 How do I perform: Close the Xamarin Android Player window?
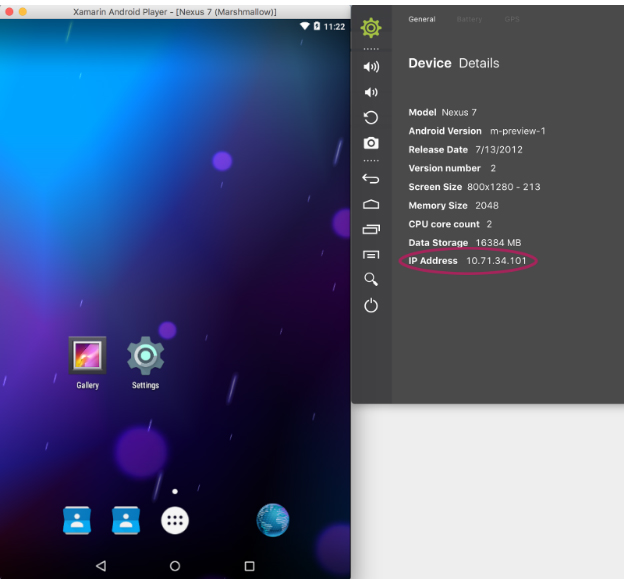click(9, 12)
